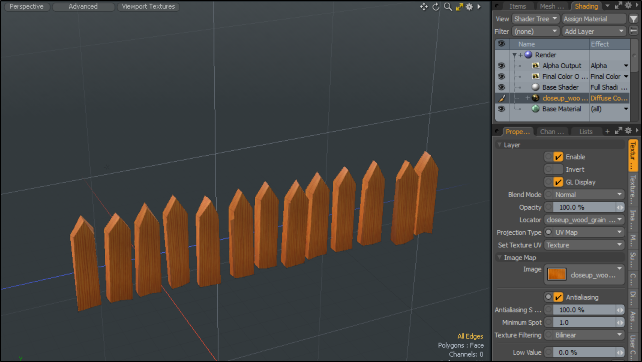Click the Render item sphere icon
The image size is (642, 362).
[x=528, y=54]
